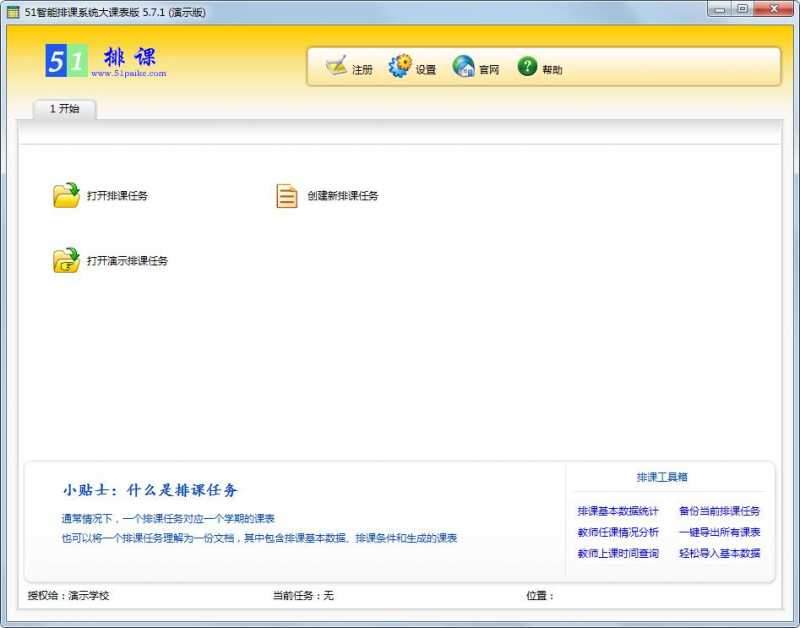The width and height of the screenshot is (800, 628).
Task: Open 设置 via the gear icon
Action: (x=399, y=65)
